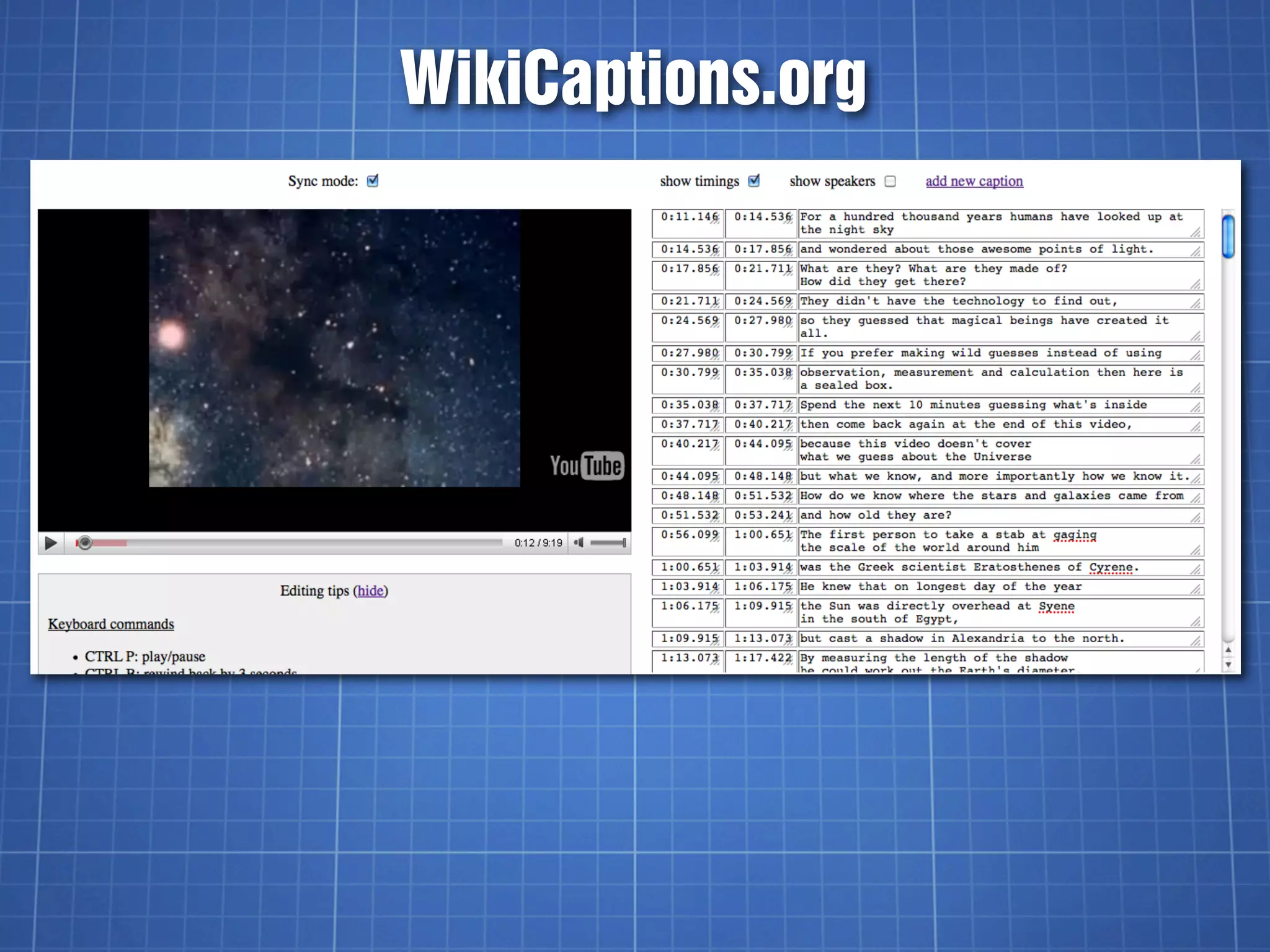Uncheck the show timings checkbox
This screenshot has height=952, width=1270.
click(754, 181)
